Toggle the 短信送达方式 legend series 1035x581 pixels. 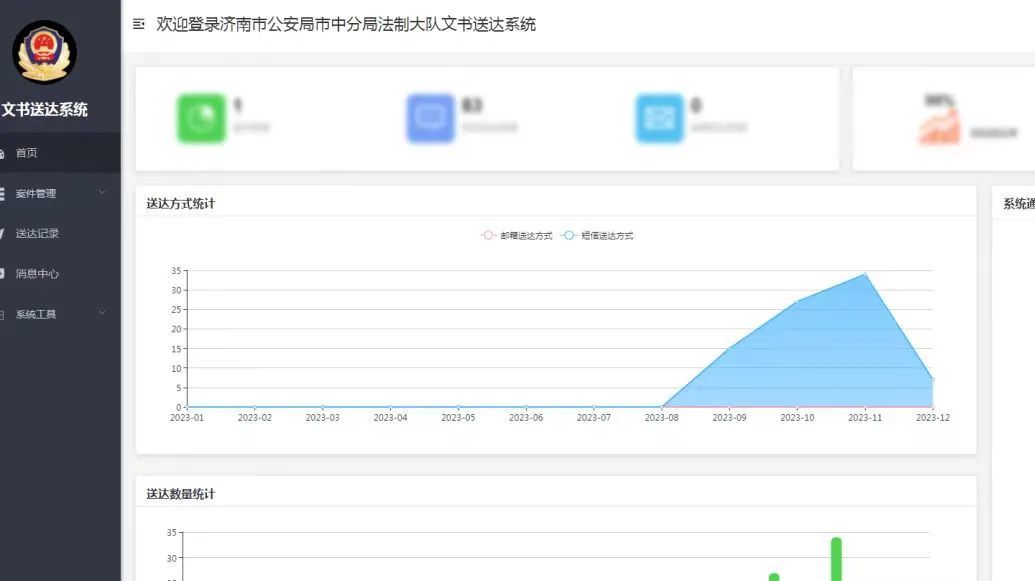(598, 236)
